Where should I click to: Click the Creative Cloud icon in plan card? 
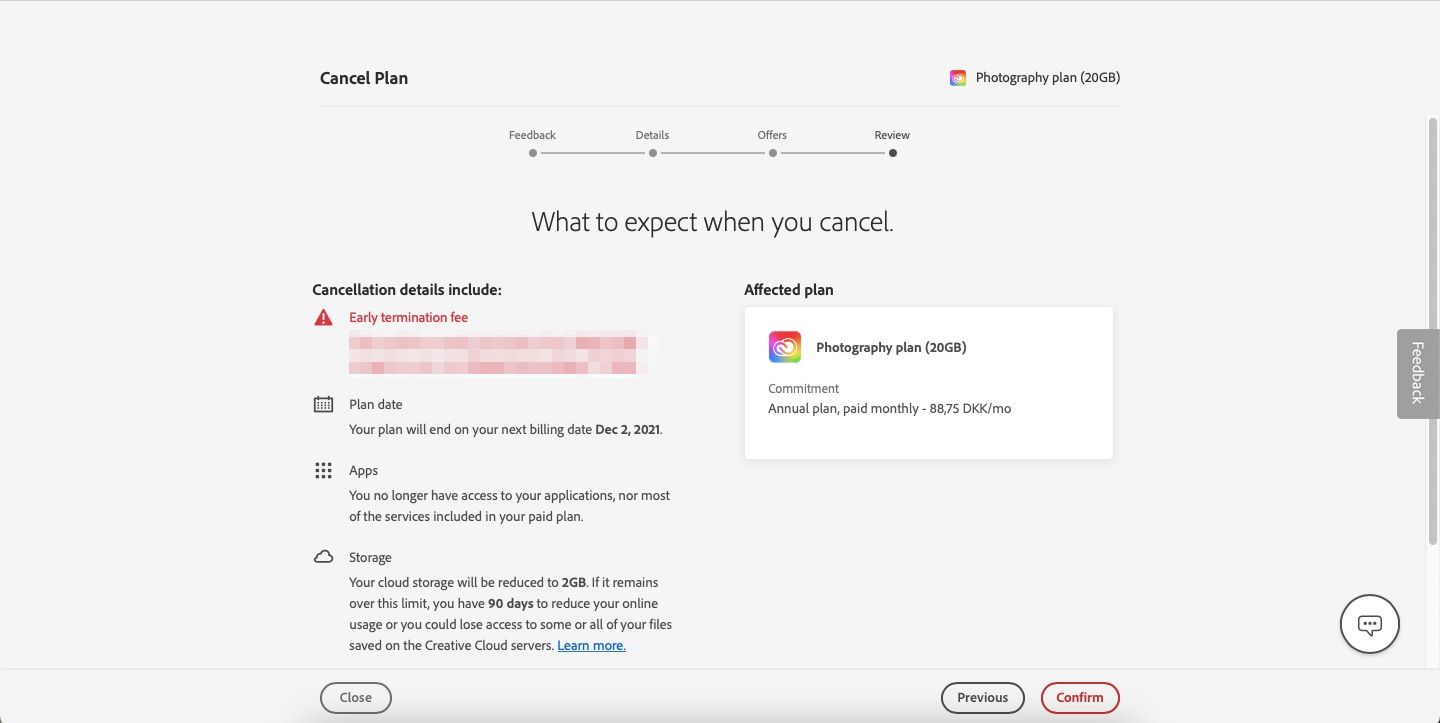[x=785, y=347]
